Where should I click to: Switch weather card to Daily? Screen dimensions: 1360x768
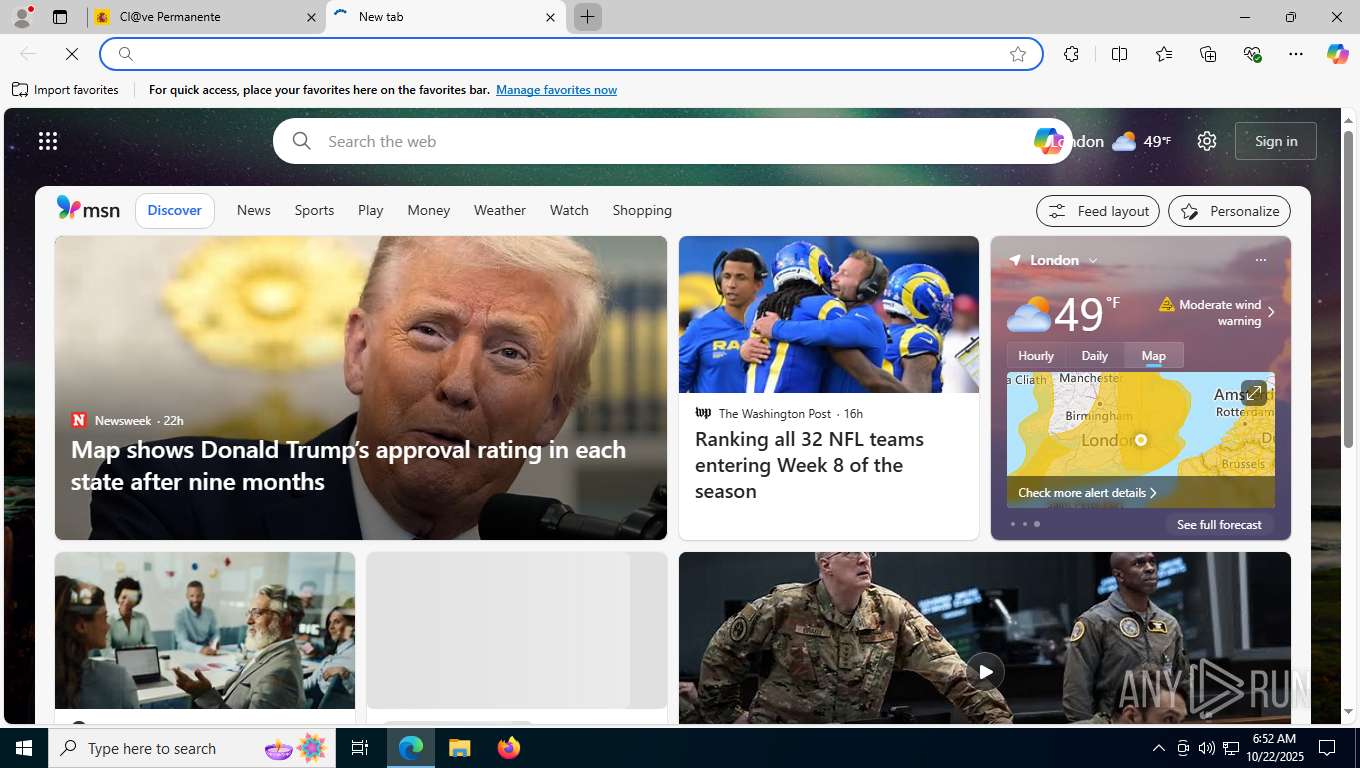1095,356
